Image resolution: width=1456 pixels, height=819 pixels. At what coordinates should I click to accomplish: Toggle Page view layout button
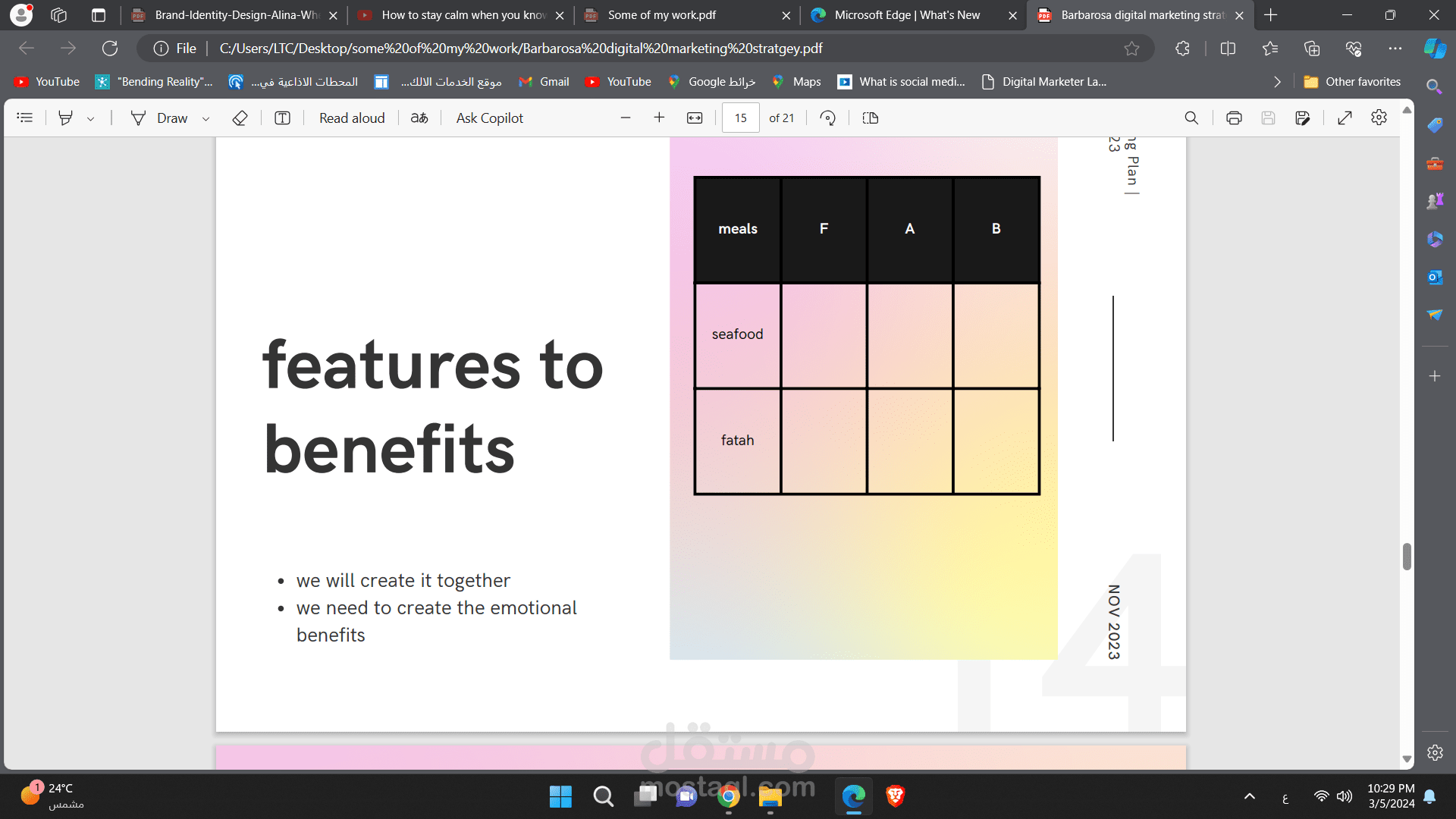[871, 118]
